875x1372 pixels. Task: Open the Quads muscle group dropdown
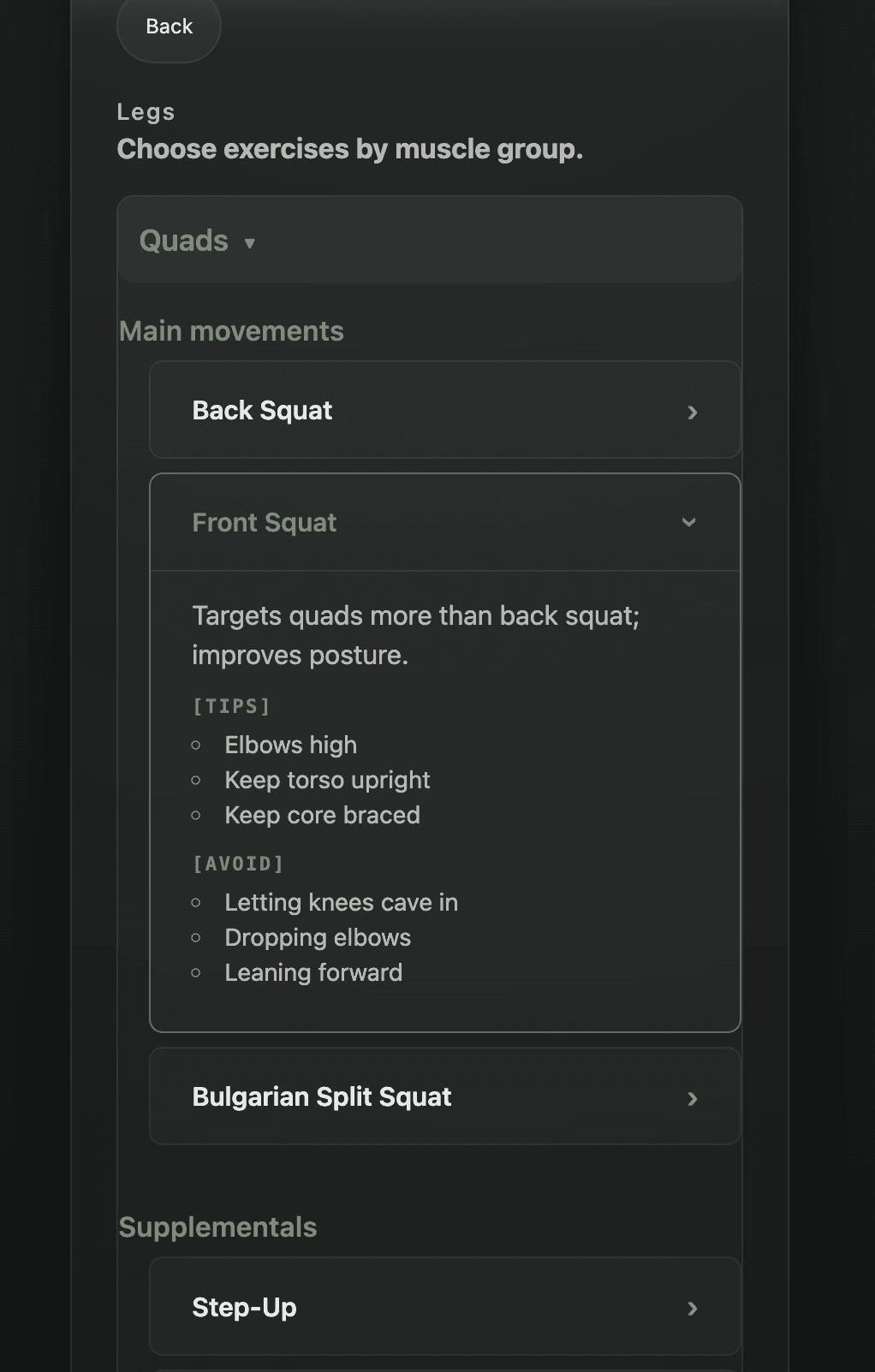click(x=184, y=241)
